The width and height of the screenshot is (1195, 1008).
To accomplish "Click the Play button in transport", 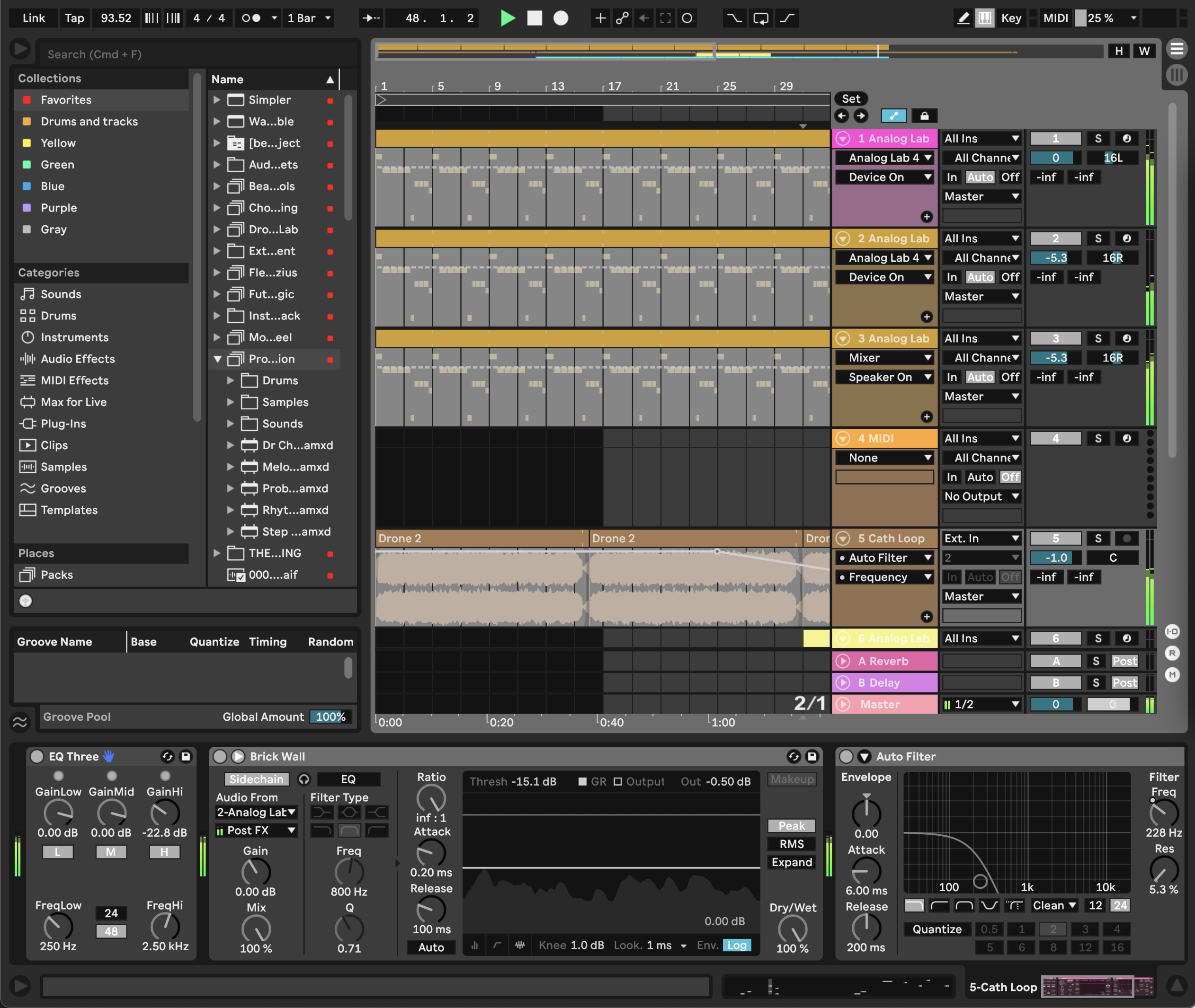I will tap(507, 18).
